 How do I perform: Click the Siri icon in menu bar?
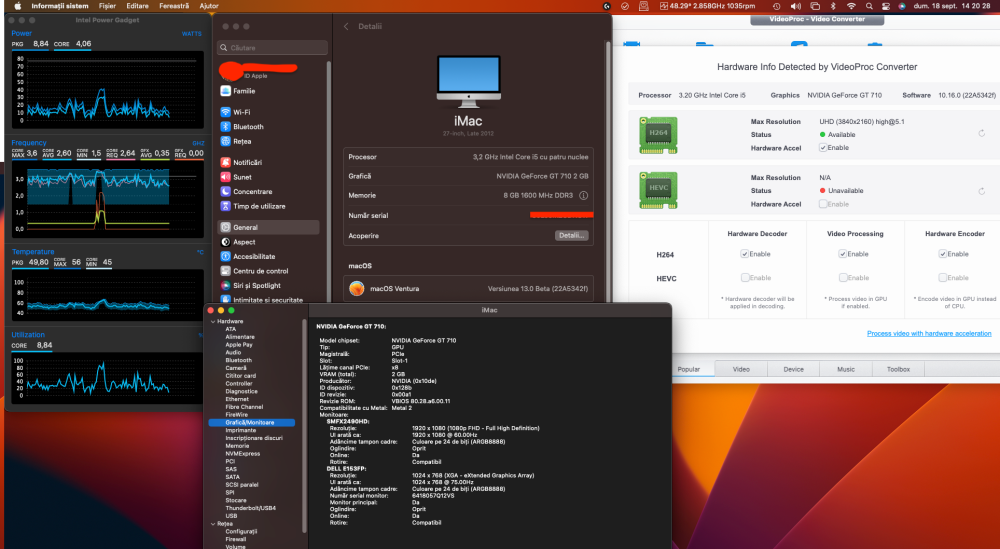tap(902, 6)
